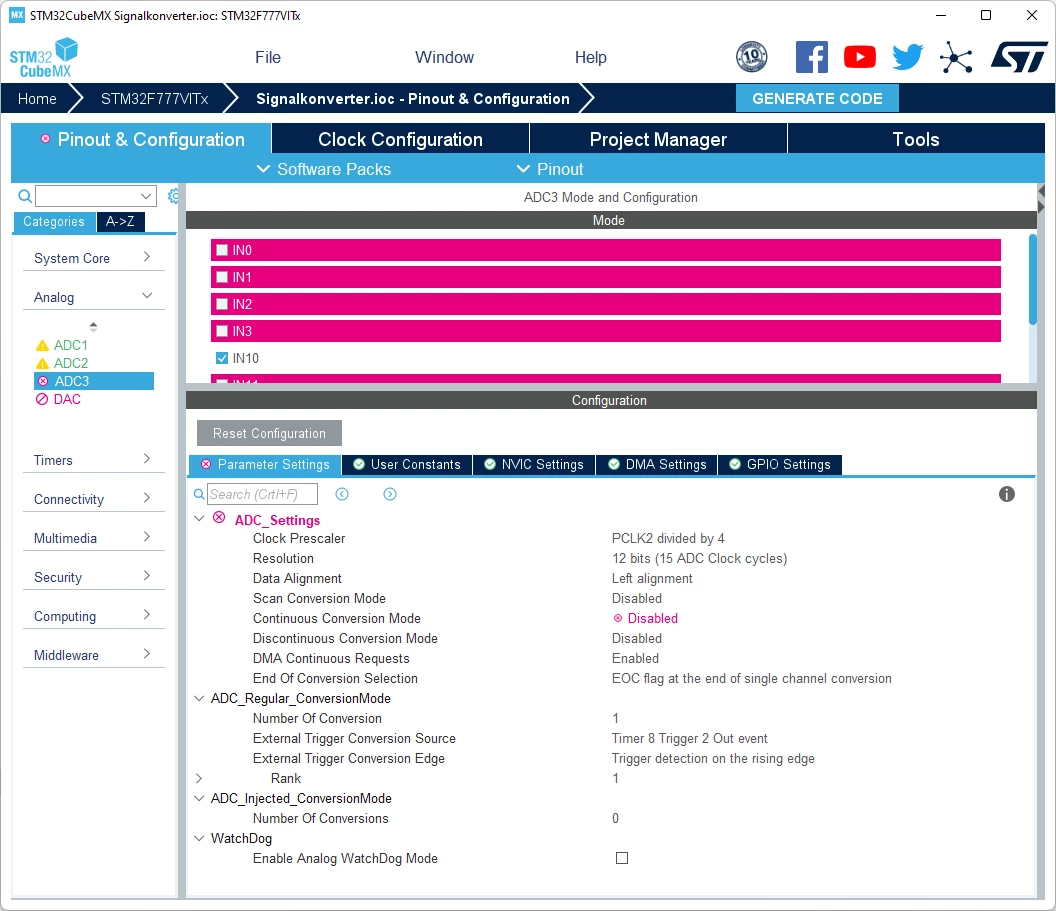Open the gear settings icon beside search
Screen dimensions: 1056x911
point(173,196)
